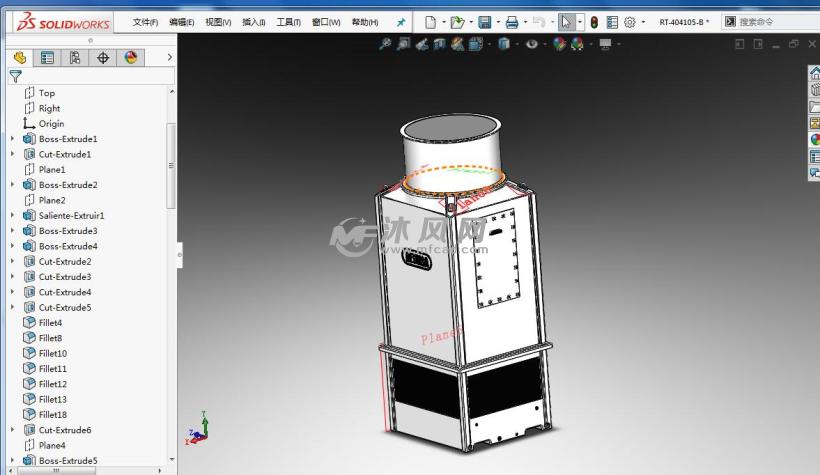
Task: Expand Cut-Extrude1 feature node
Action: coord(13,154)
